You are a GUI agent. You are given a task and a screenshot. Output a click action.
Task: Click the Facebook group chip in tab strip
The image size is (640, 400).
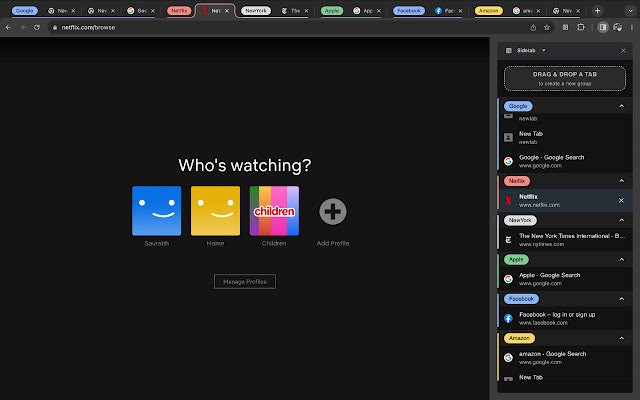(409, 11)
